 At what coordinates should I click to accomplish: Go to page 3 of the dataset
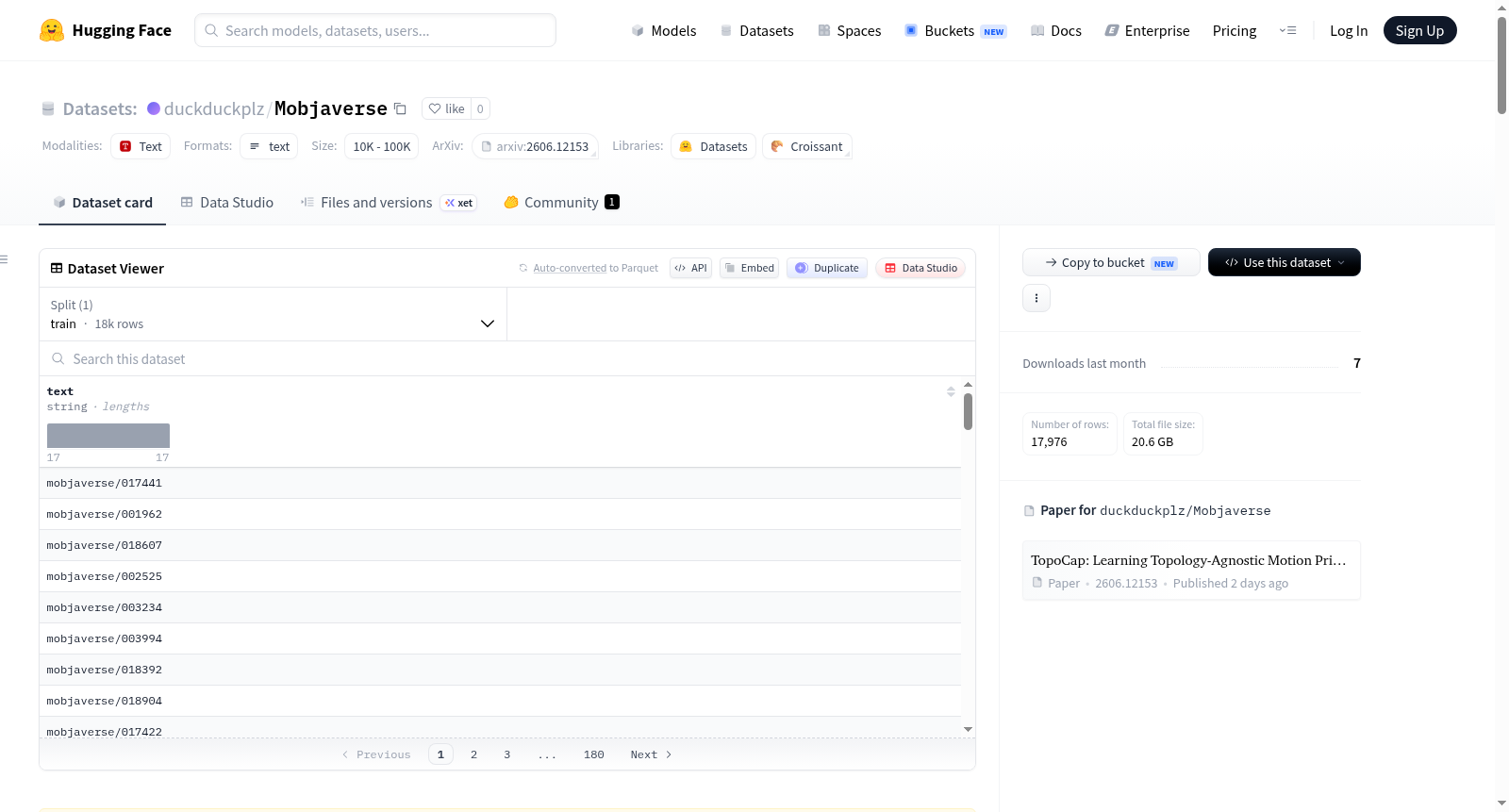[507, 754]
